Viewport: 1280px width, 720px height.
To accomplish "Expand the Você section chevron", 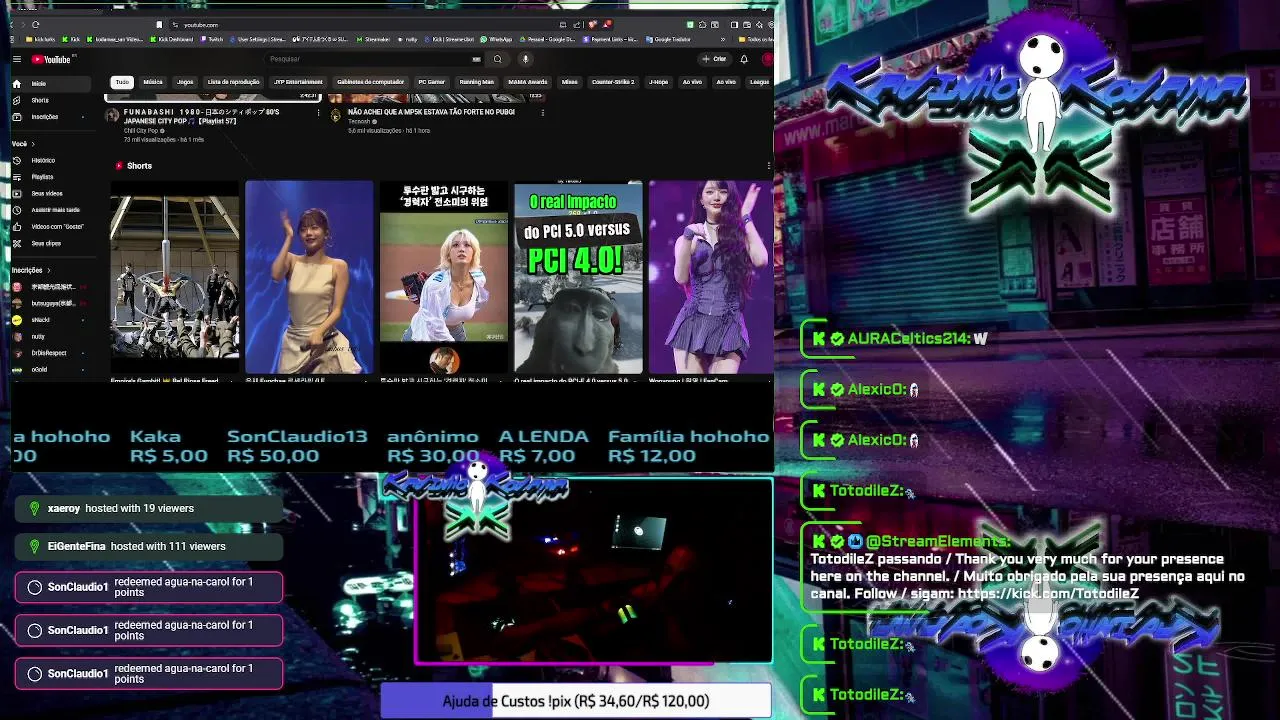I will click(33, 144).
